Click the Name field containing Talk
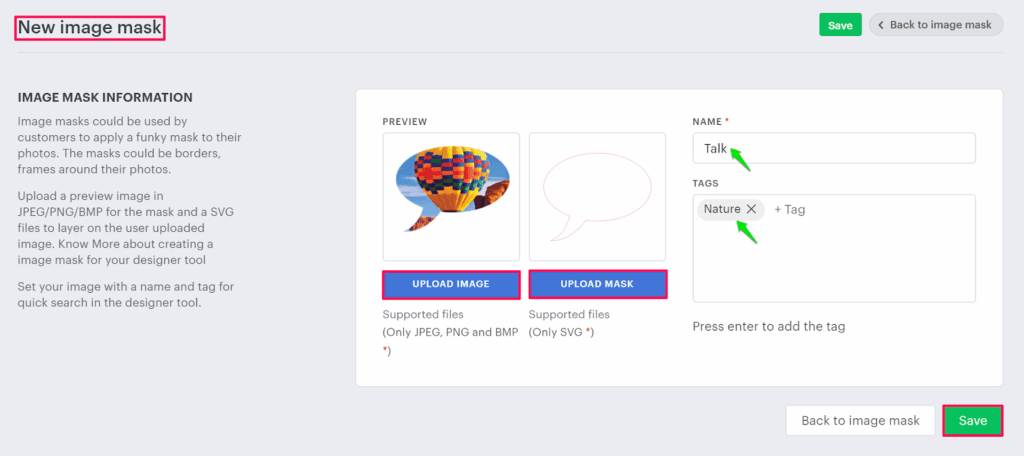Screen dimensions: 1024x456 833,148
